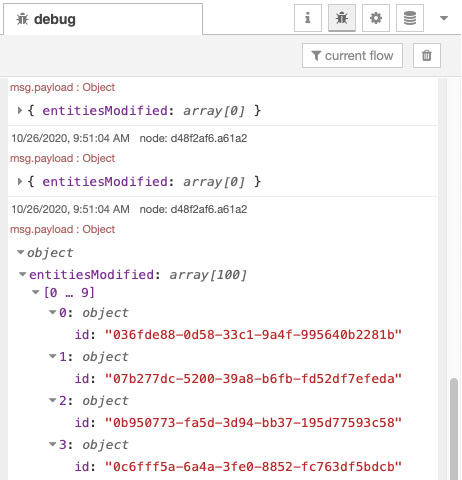Open sidebar tabs dropdown arrow

(x=444, y=18)
